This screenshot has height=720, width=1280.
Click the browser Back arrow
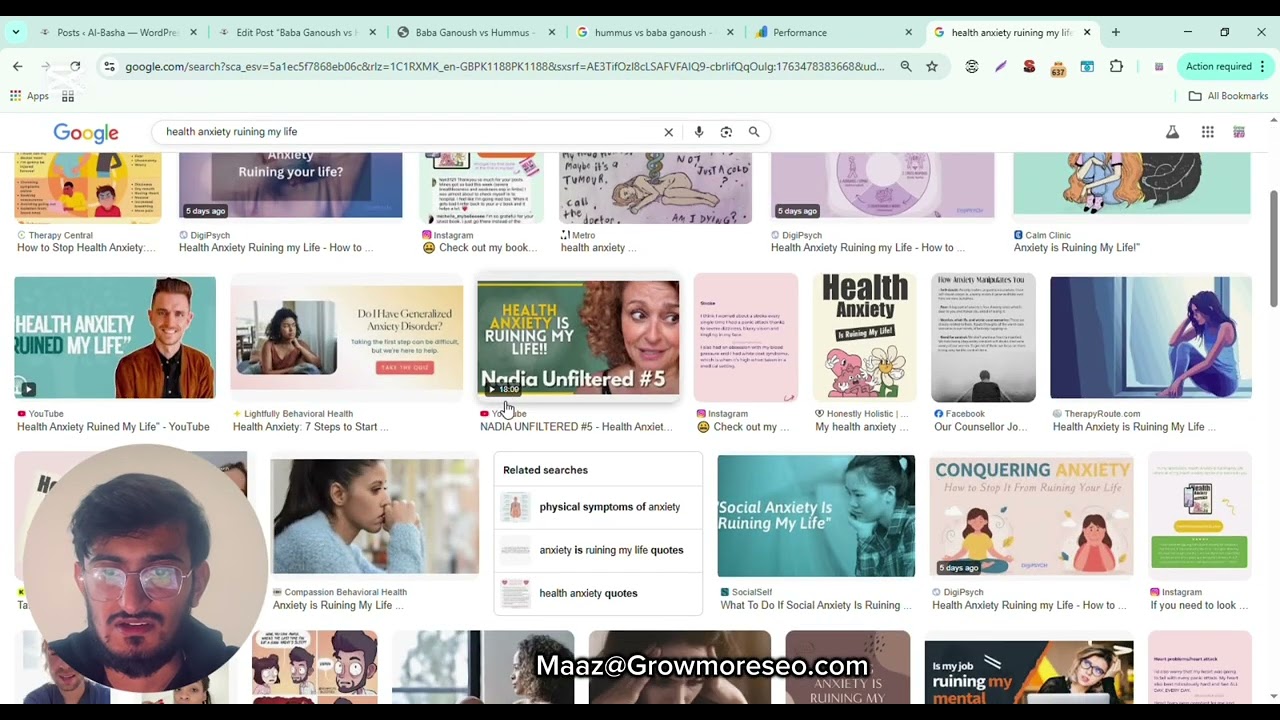click(x=17, y=66)
